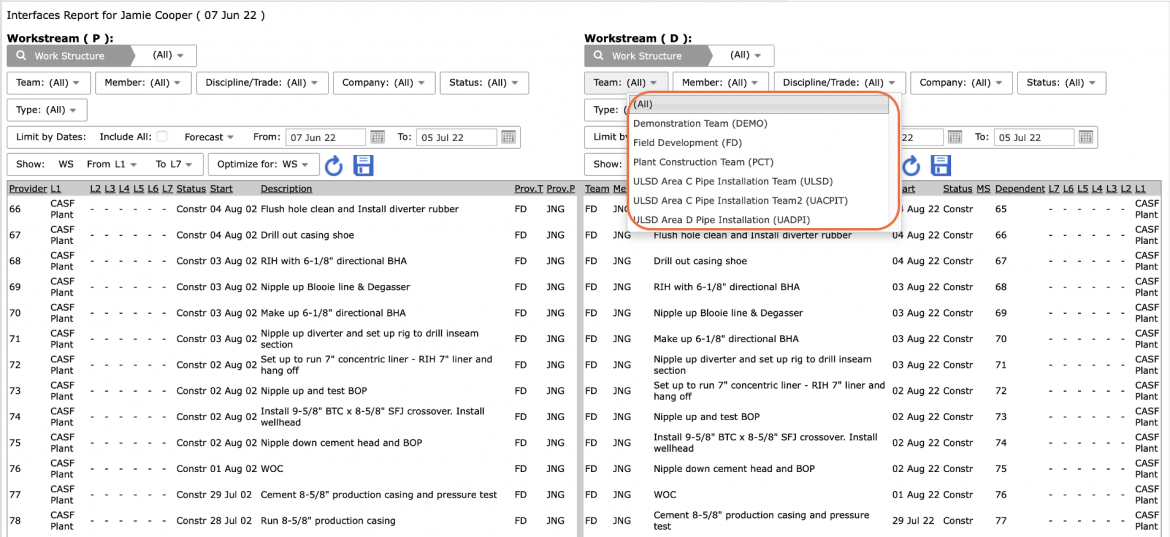The height and width of the screenshot is (537, 1170).
Task: Open calendar picker beside From 07 Jun 22
Action: tap(377, 137)
